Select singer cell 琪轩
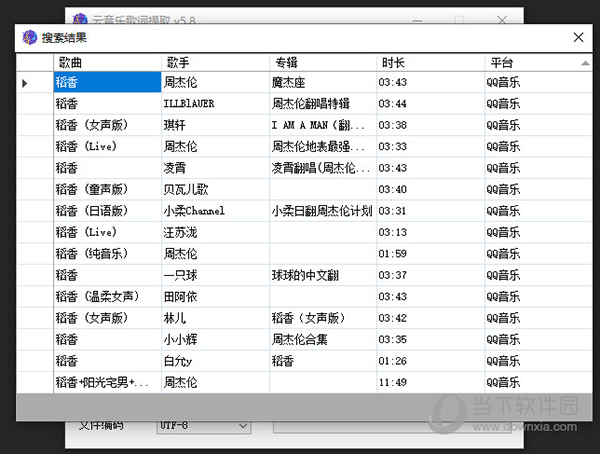 point(215,125)
